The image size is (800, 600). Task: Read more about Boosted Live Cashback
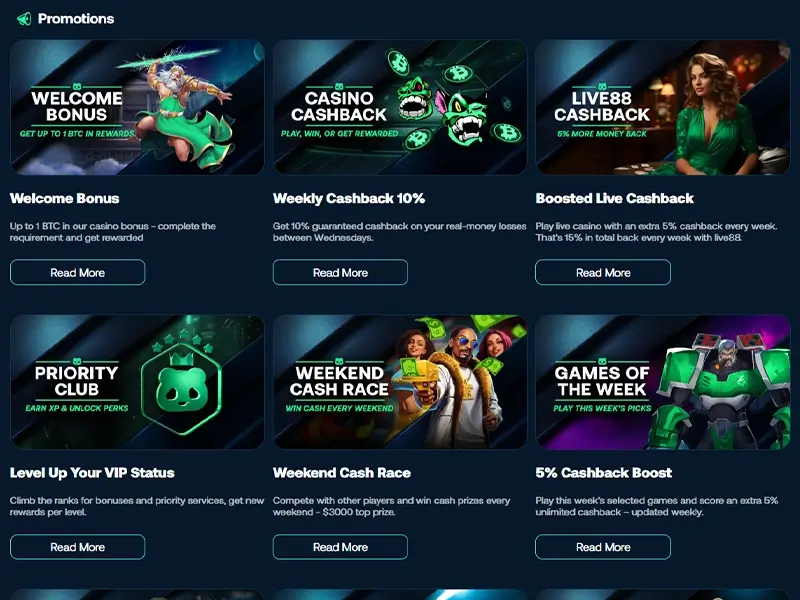point(603,272)
